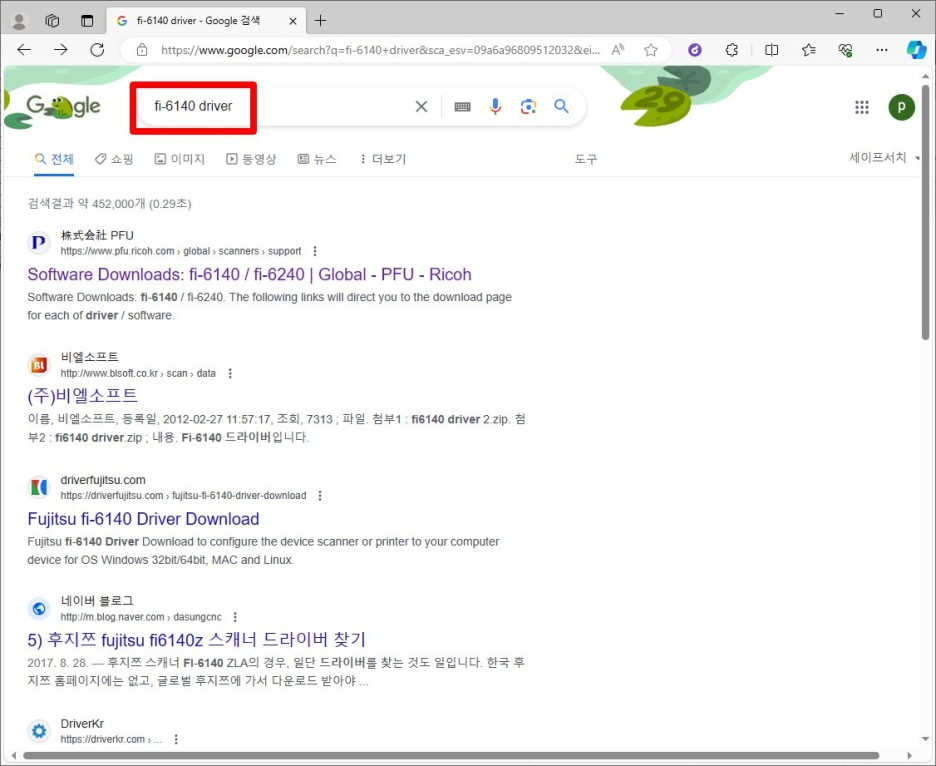The image size is (936, 766).
Task: Click the vertical scrollbar thumb
Action: click(x=925, y=213)
